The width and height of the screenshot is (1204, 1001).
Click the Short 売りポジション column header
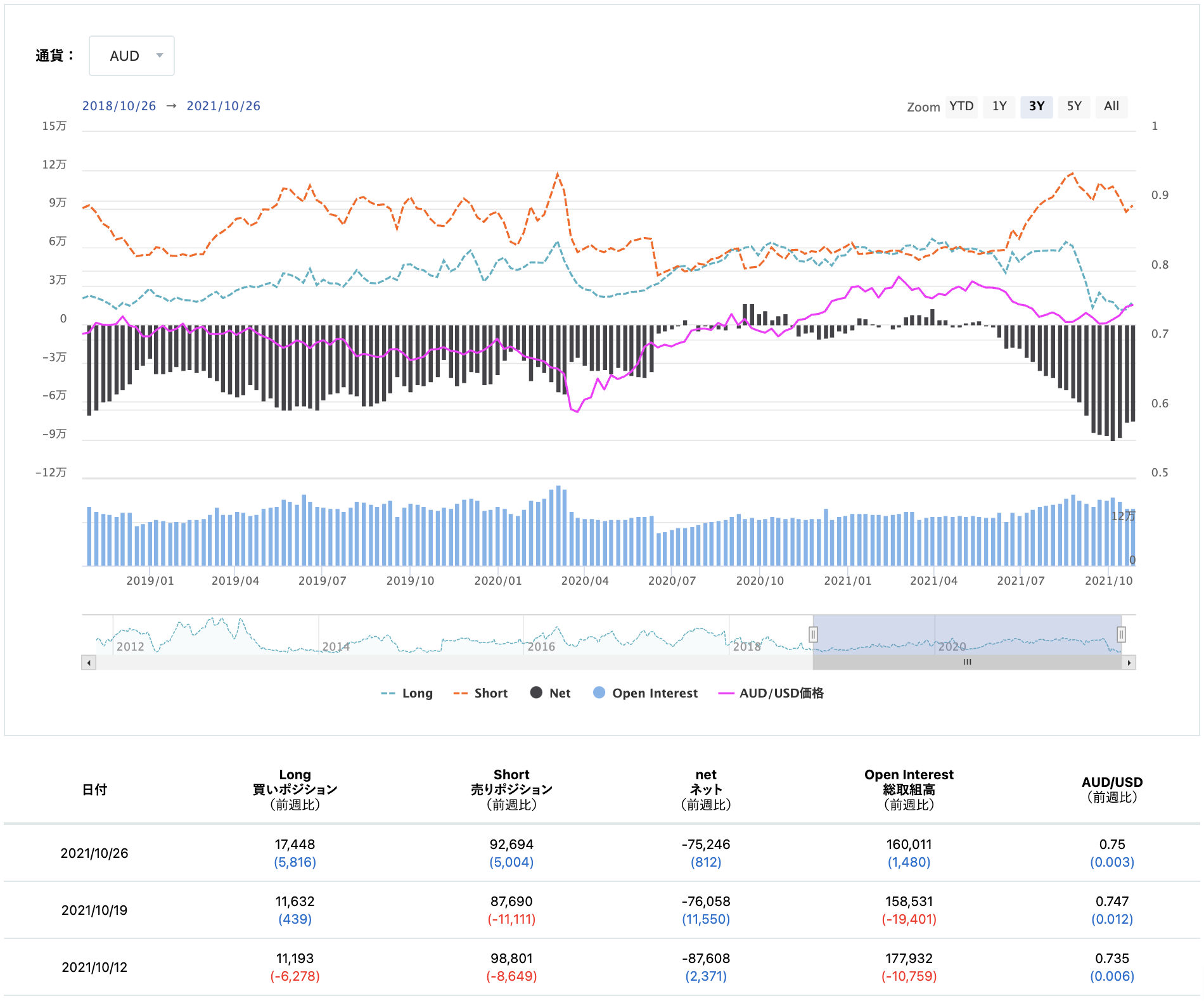(x=511, y=789)
